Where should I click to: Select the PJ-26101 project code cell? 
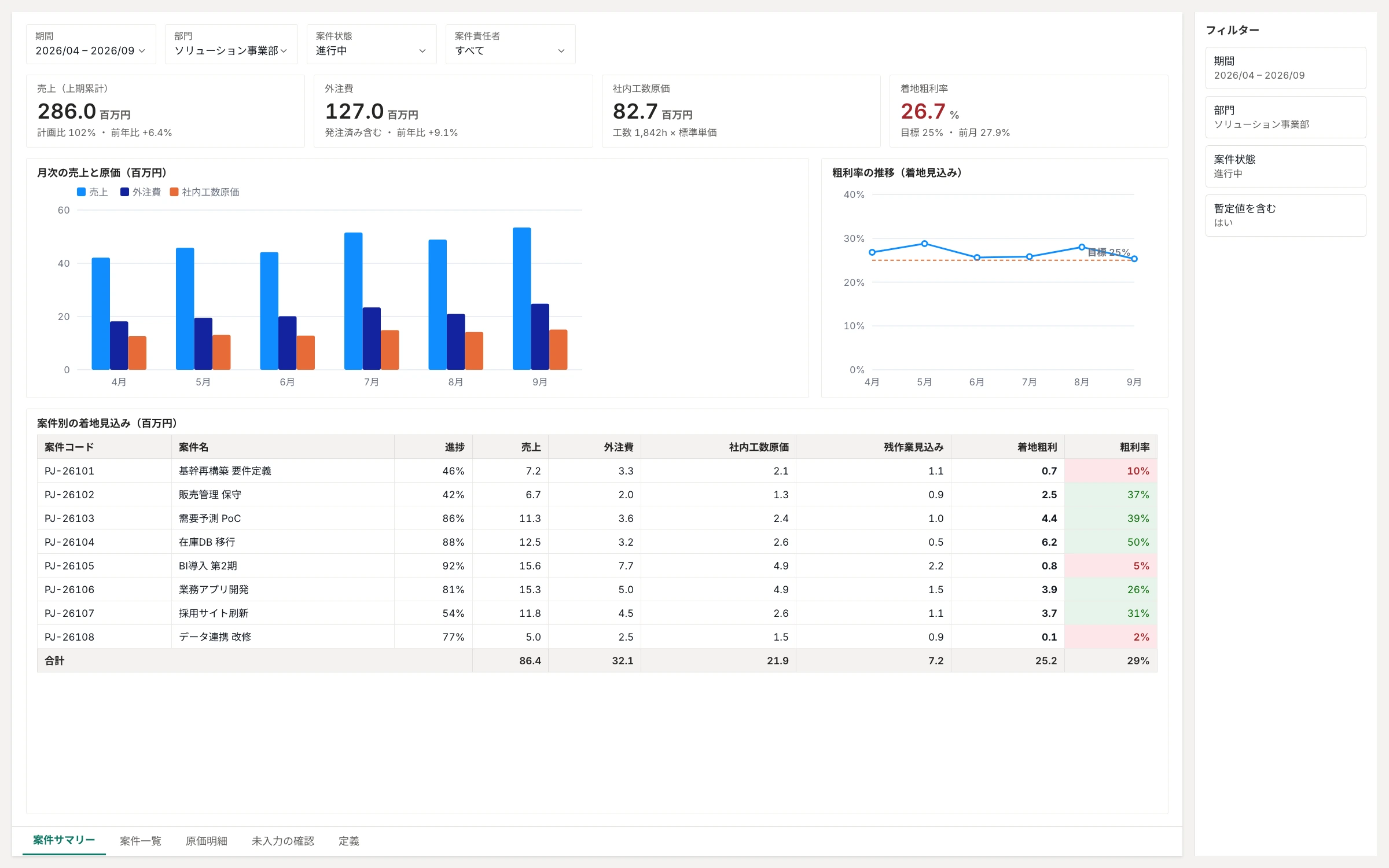[x=104, y=470]
